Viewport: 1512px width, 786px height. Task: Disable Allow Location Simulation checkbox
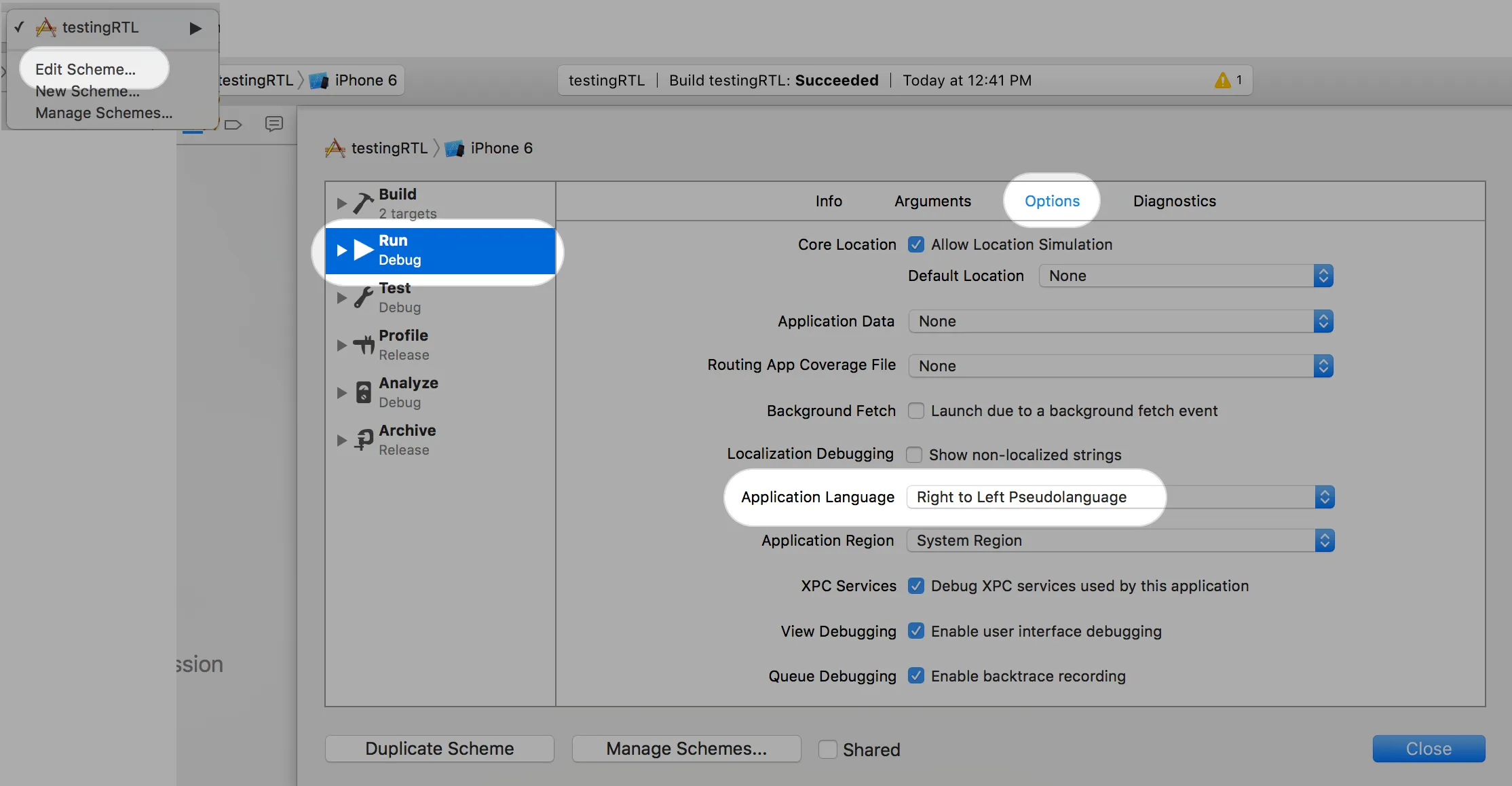coord(916,244)
